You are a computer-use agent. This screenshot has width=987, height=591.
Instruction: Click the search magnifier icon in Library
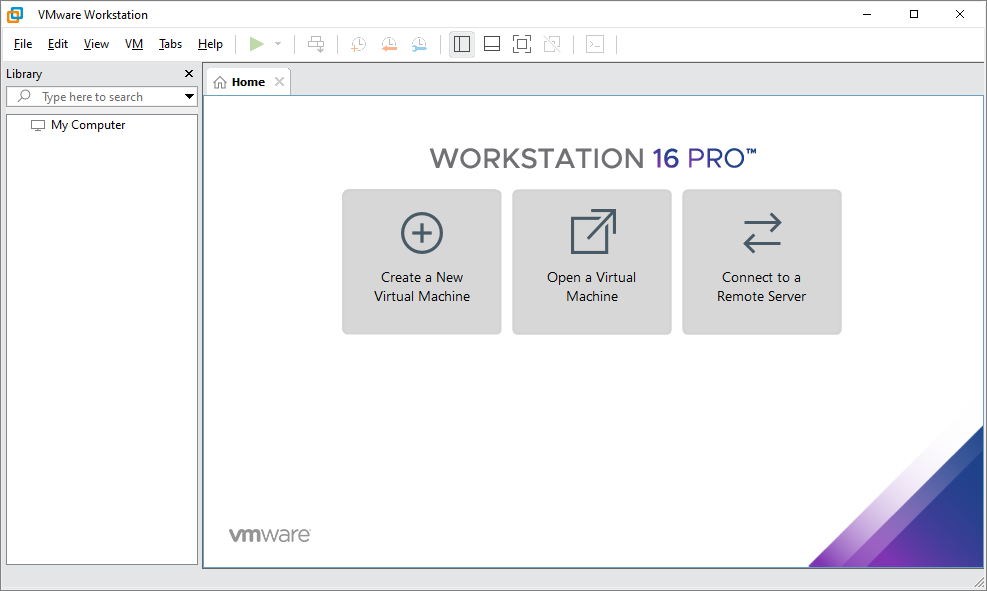click(24, 96)
